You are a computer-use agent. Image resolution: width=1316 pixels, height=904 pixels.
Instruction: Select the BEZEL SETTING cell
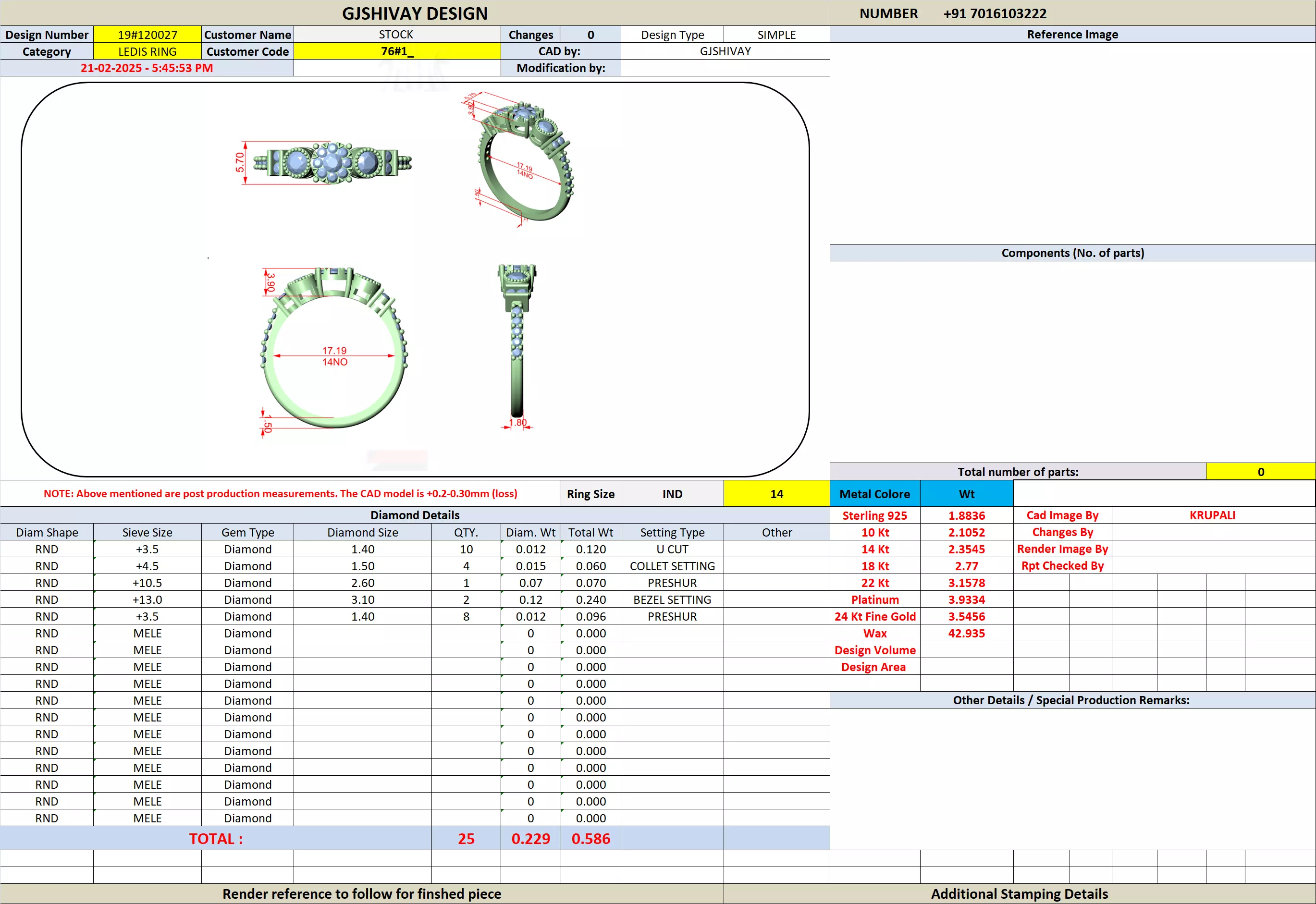[x=672, y=599]
